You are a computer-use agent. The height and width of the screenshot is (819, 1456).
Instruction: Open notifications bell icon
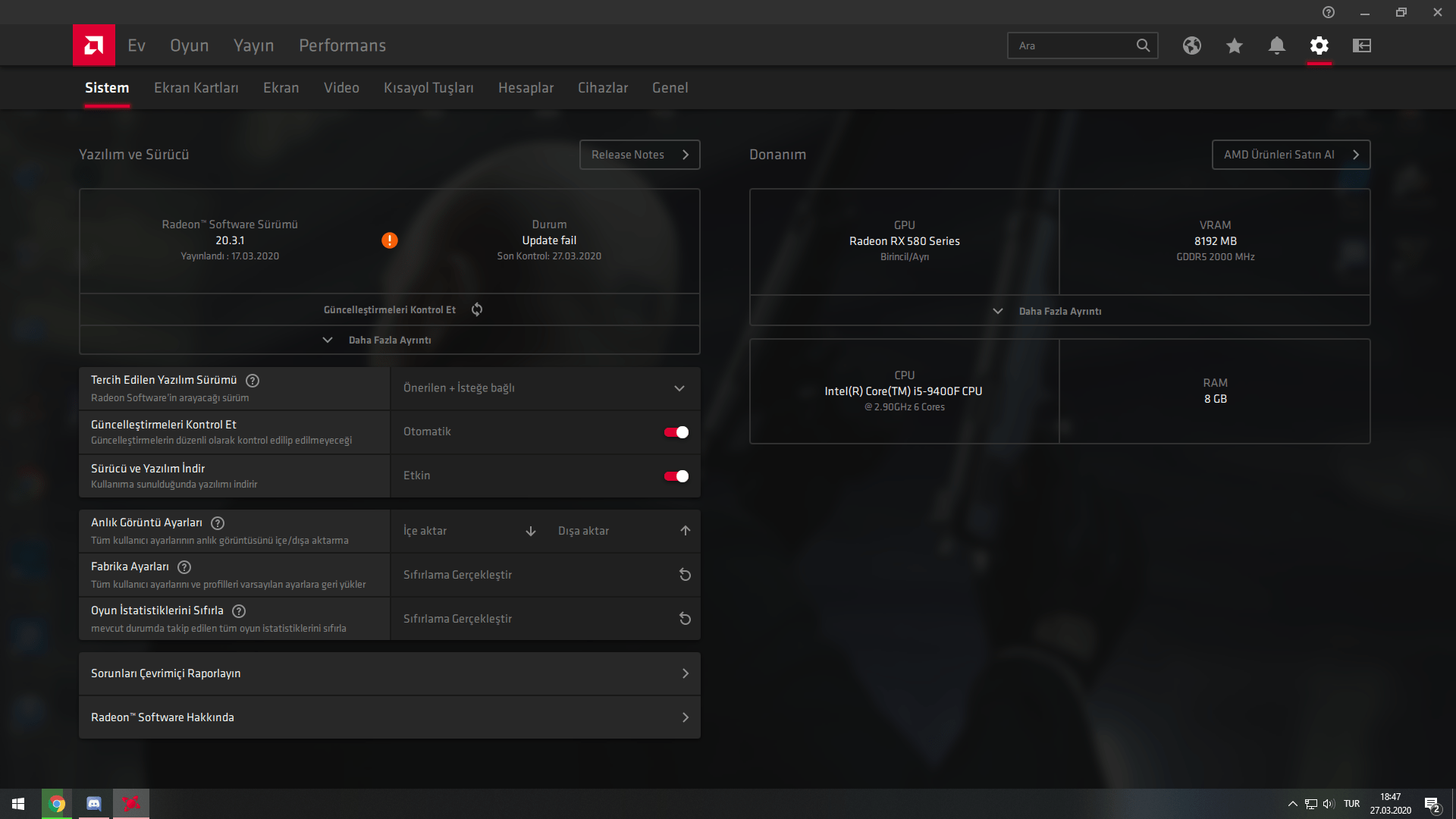coord(1277,45)
